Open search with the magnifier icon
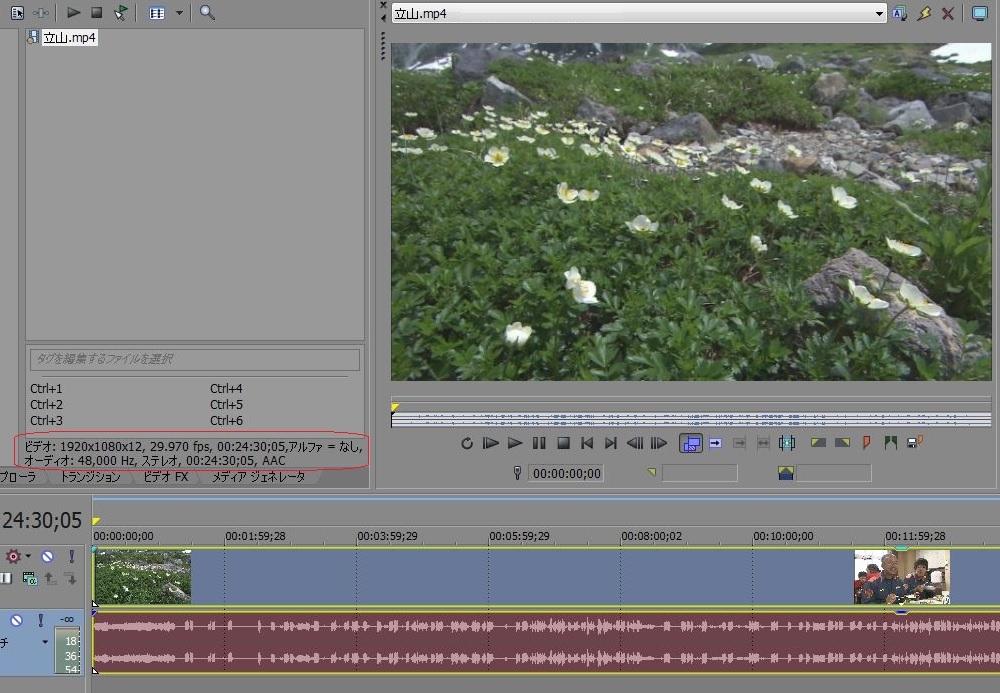This screenshot has width=1000, height=693. click(x=207, y=13)
